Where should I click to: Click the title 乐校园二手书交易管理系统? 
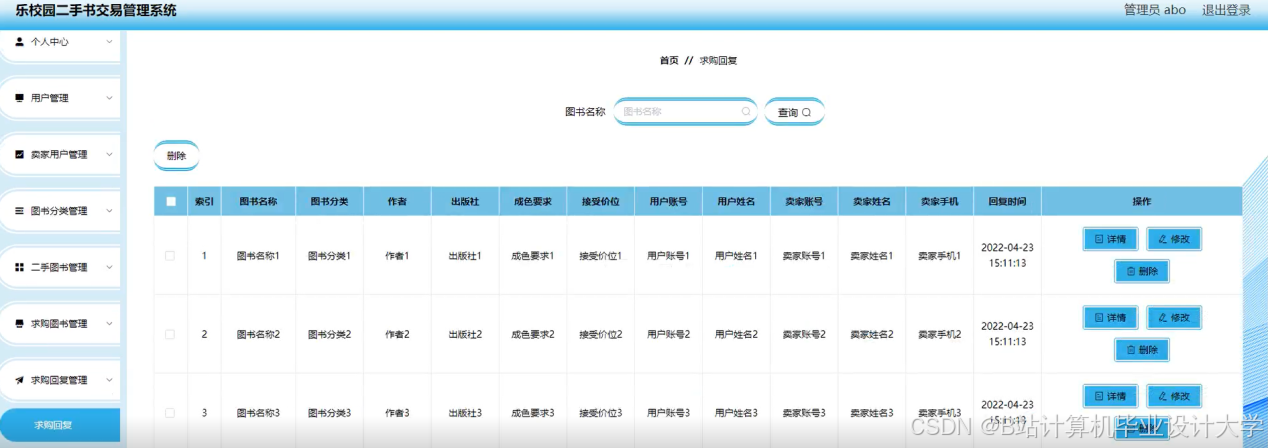click(96, 11)
